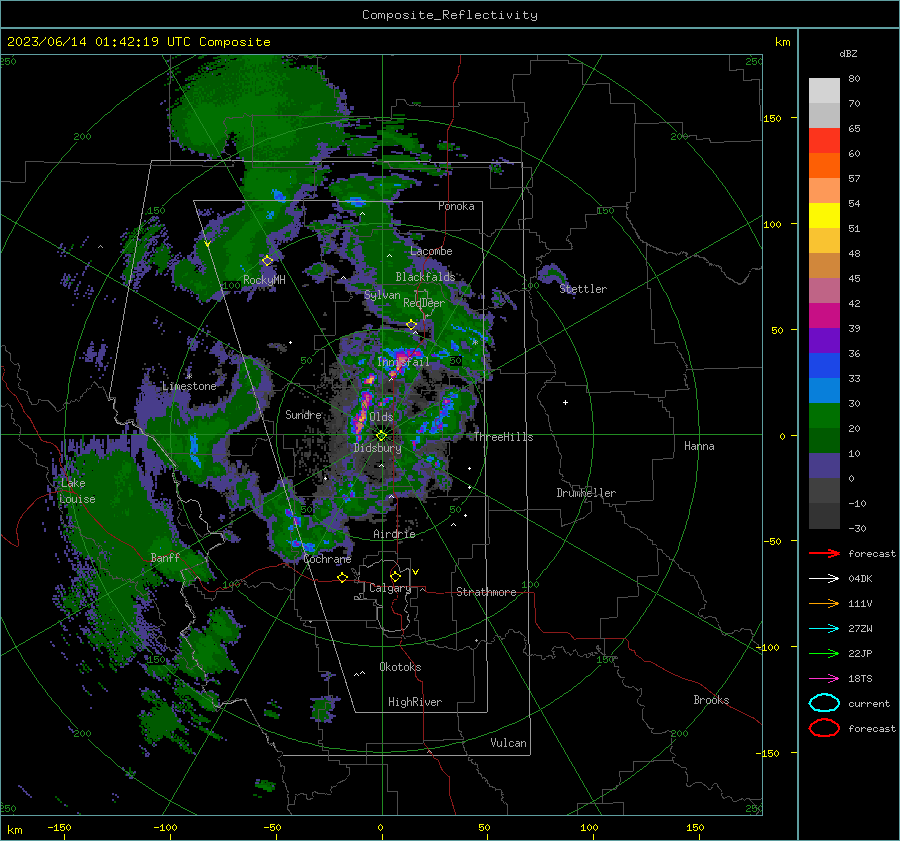This screenshot has height=841, width=900.
Task: Click the Sylvan label
Action: coord(382,294)
